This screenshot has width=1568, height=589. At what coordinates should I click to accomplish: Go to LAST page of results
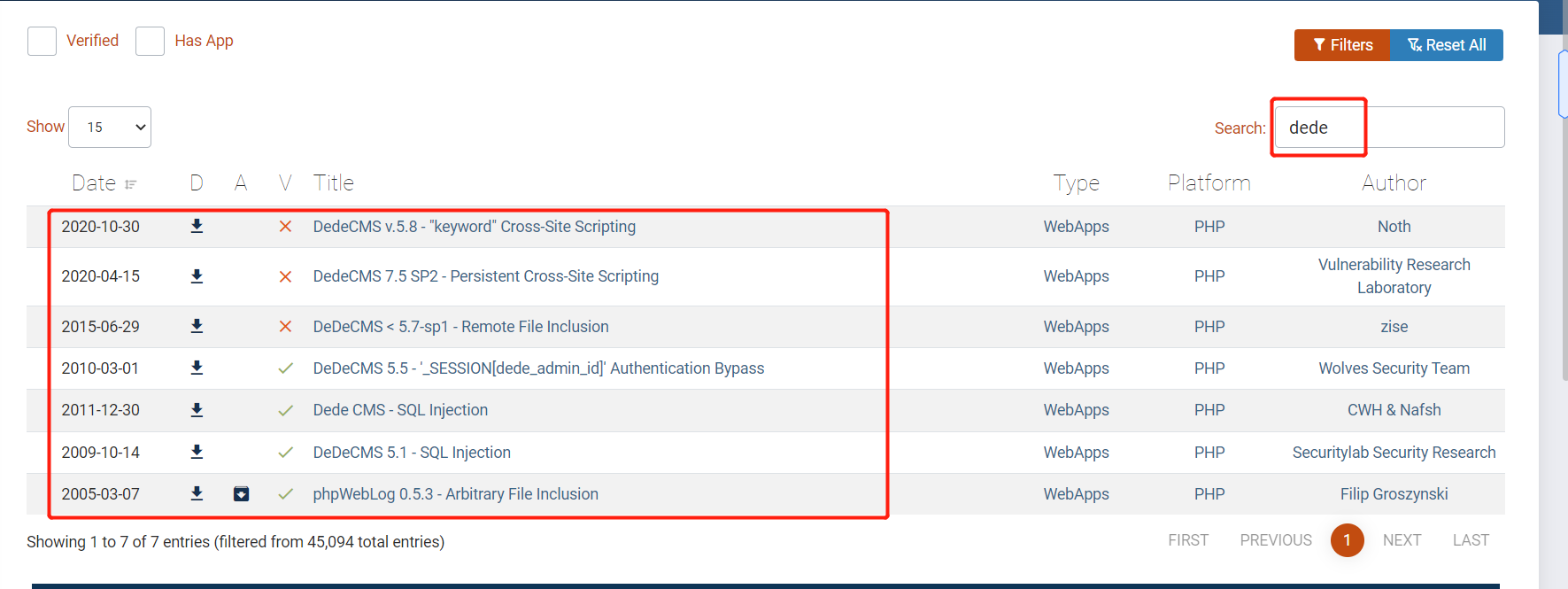tap(1471, 540)
